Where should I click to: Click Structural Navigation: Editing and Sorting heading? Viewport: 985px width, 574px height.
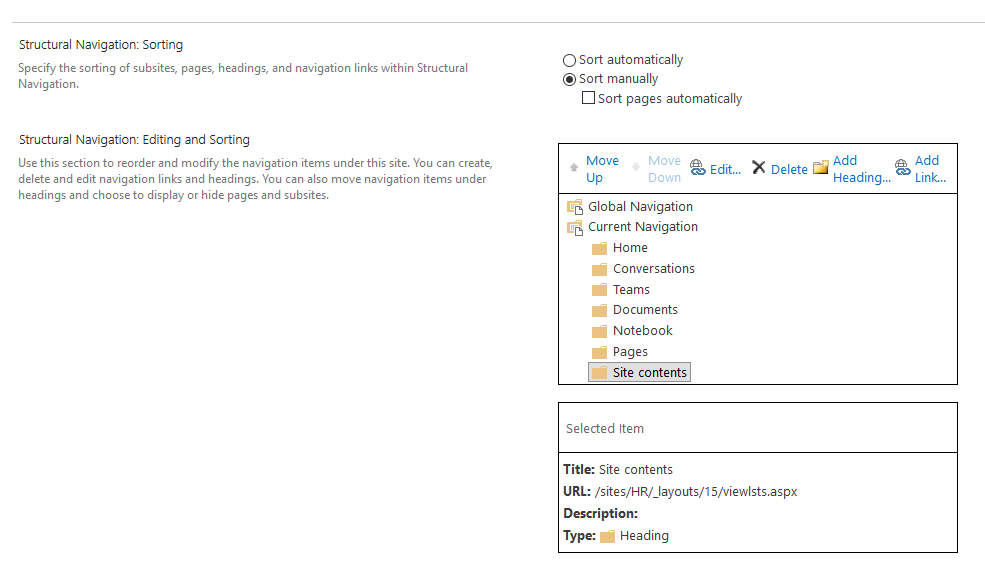134,139
